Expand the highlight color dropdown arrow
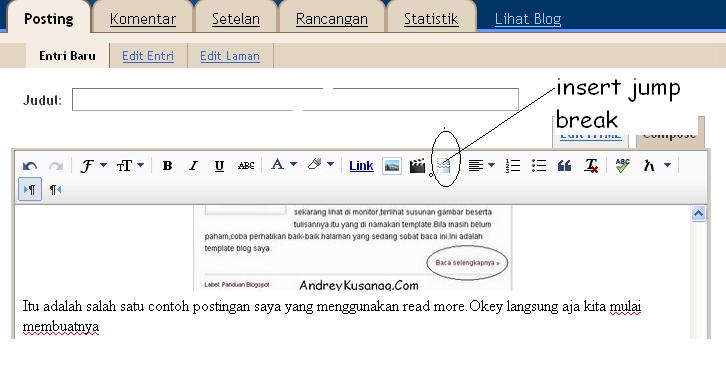 tap(330, 164)
